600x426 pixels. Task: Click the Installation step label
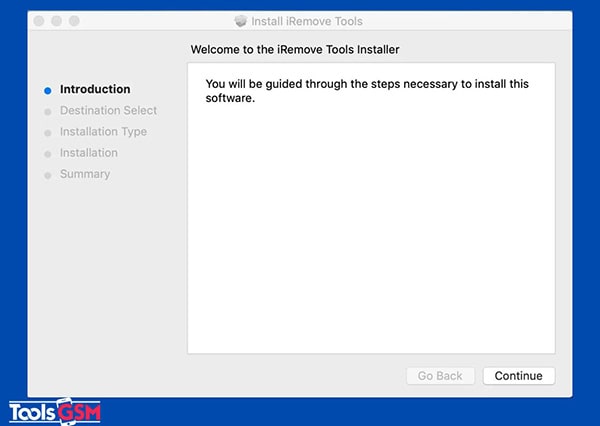coord(89,153)
